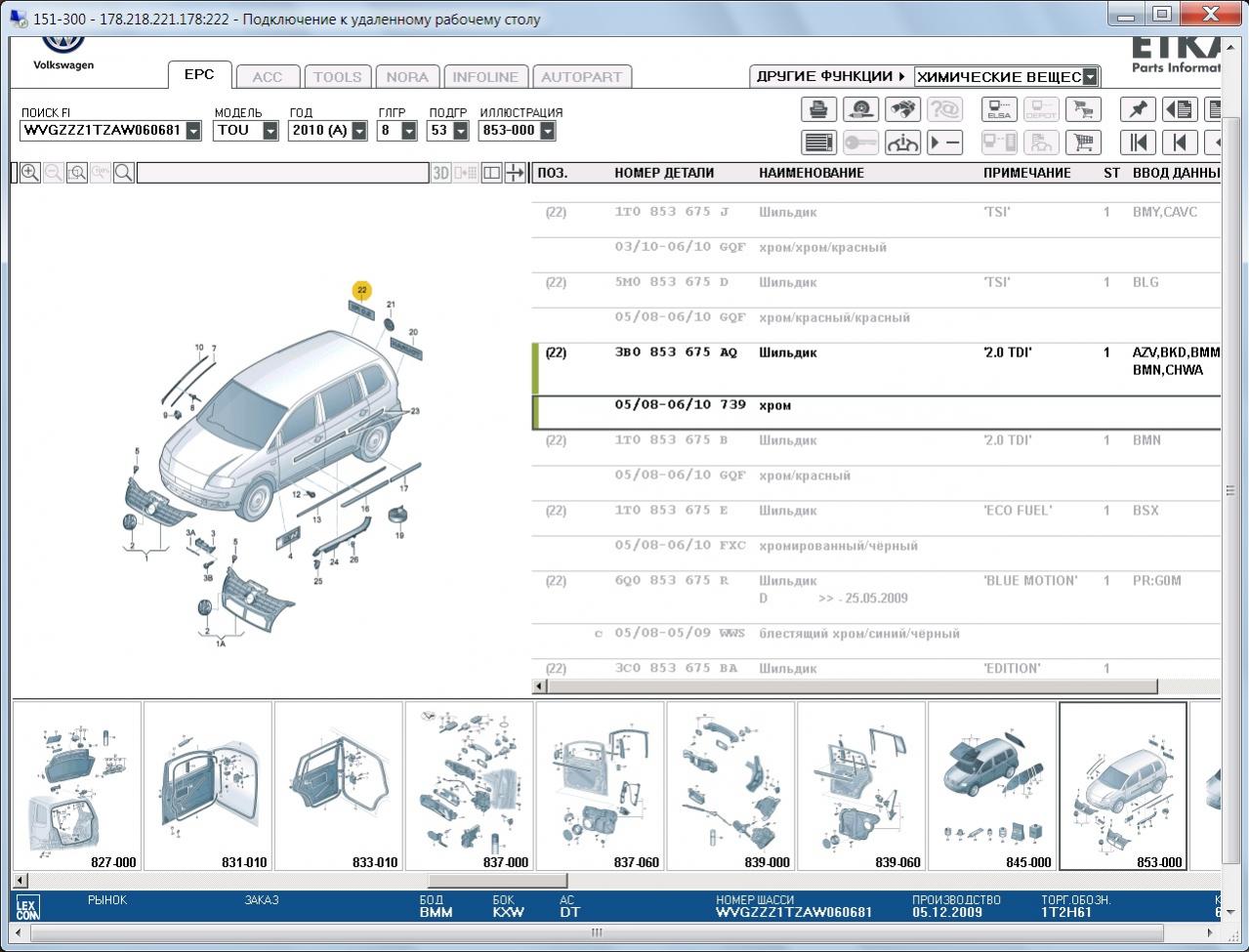Select part row 1T0 853 675 J
This screenshot has height=952, width=1249.
tap(877, 212)
